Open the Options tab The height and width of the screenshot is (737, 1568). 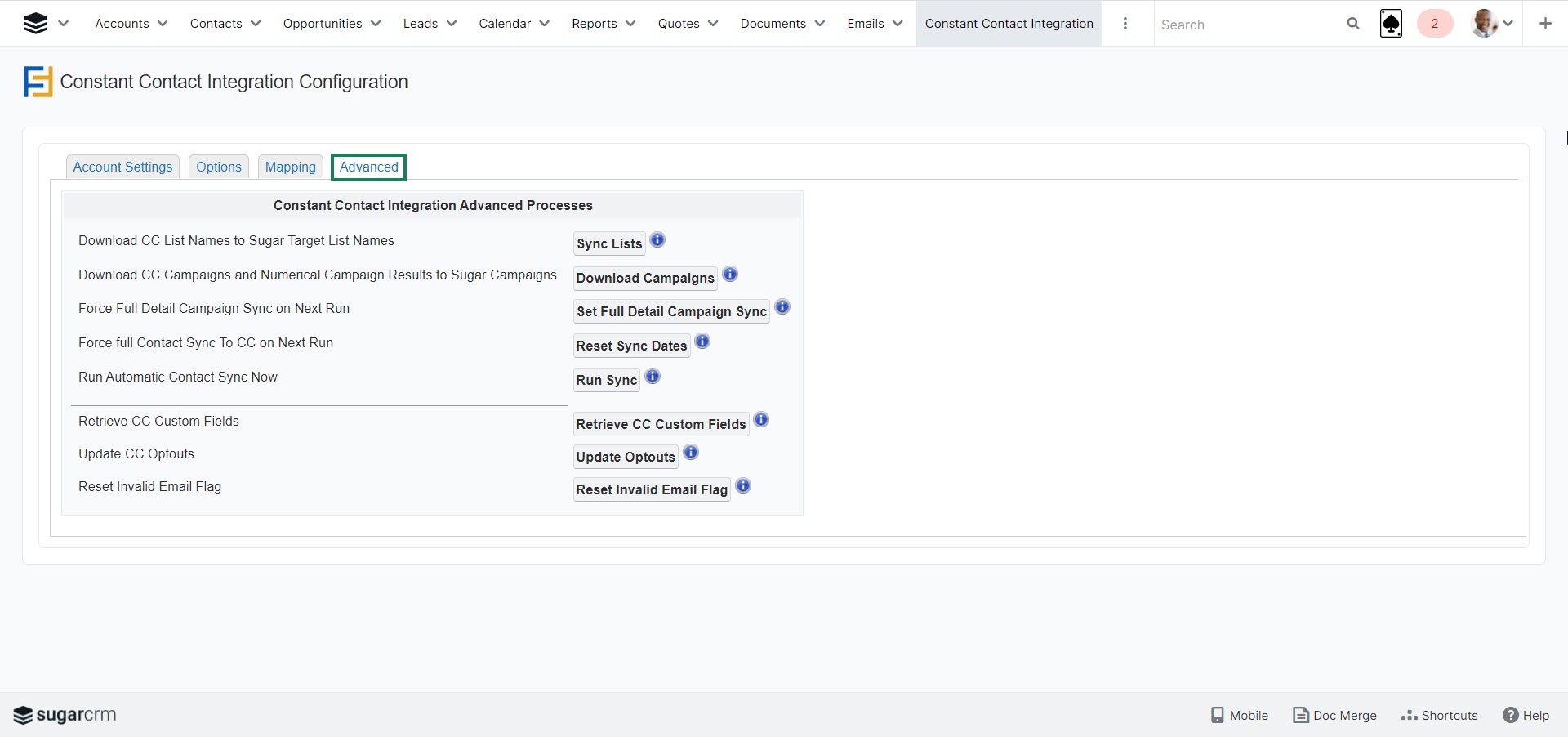(x=218, y=167)
